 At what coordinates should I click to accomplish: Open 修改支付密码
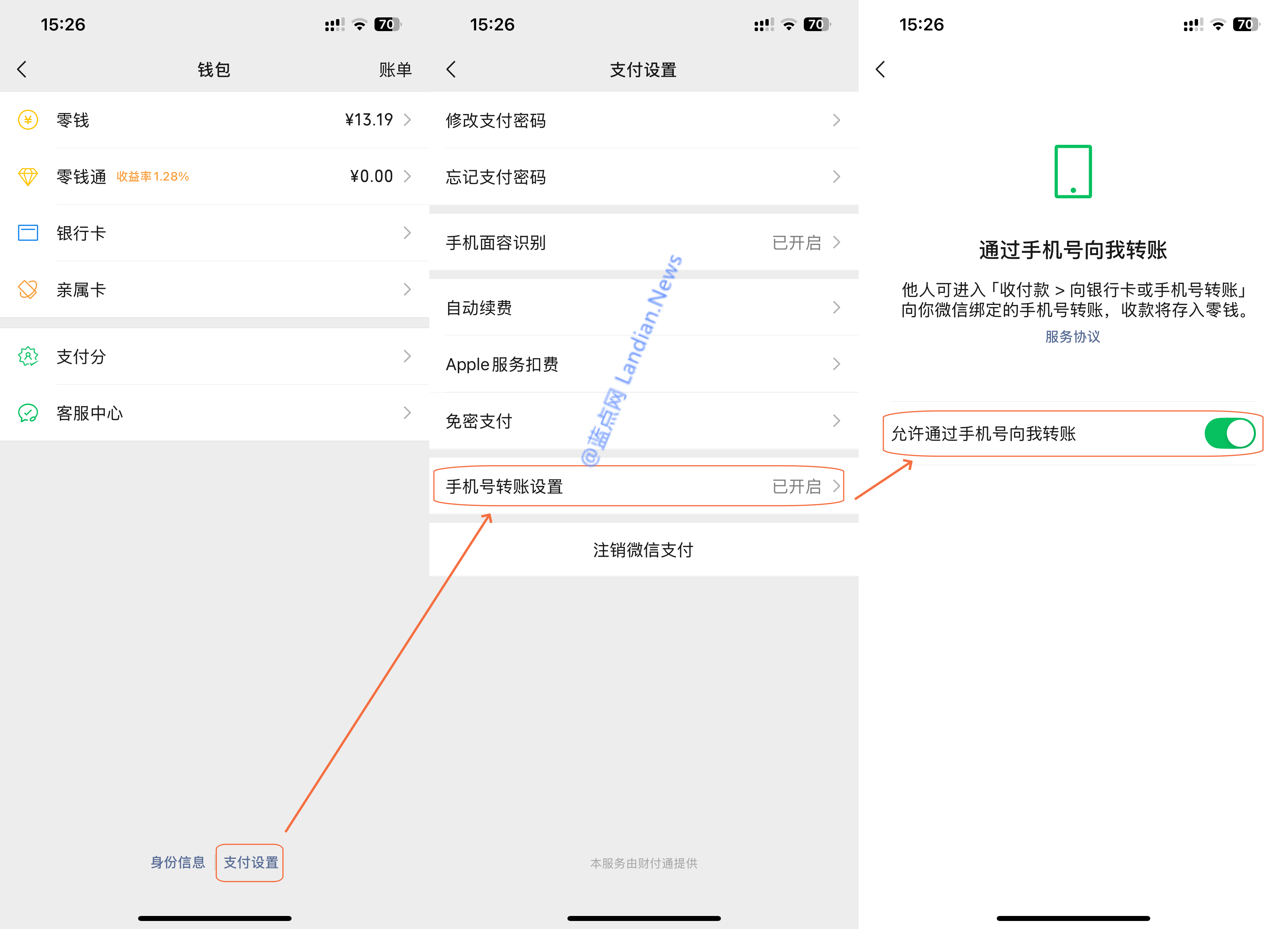tap(644, 120)
